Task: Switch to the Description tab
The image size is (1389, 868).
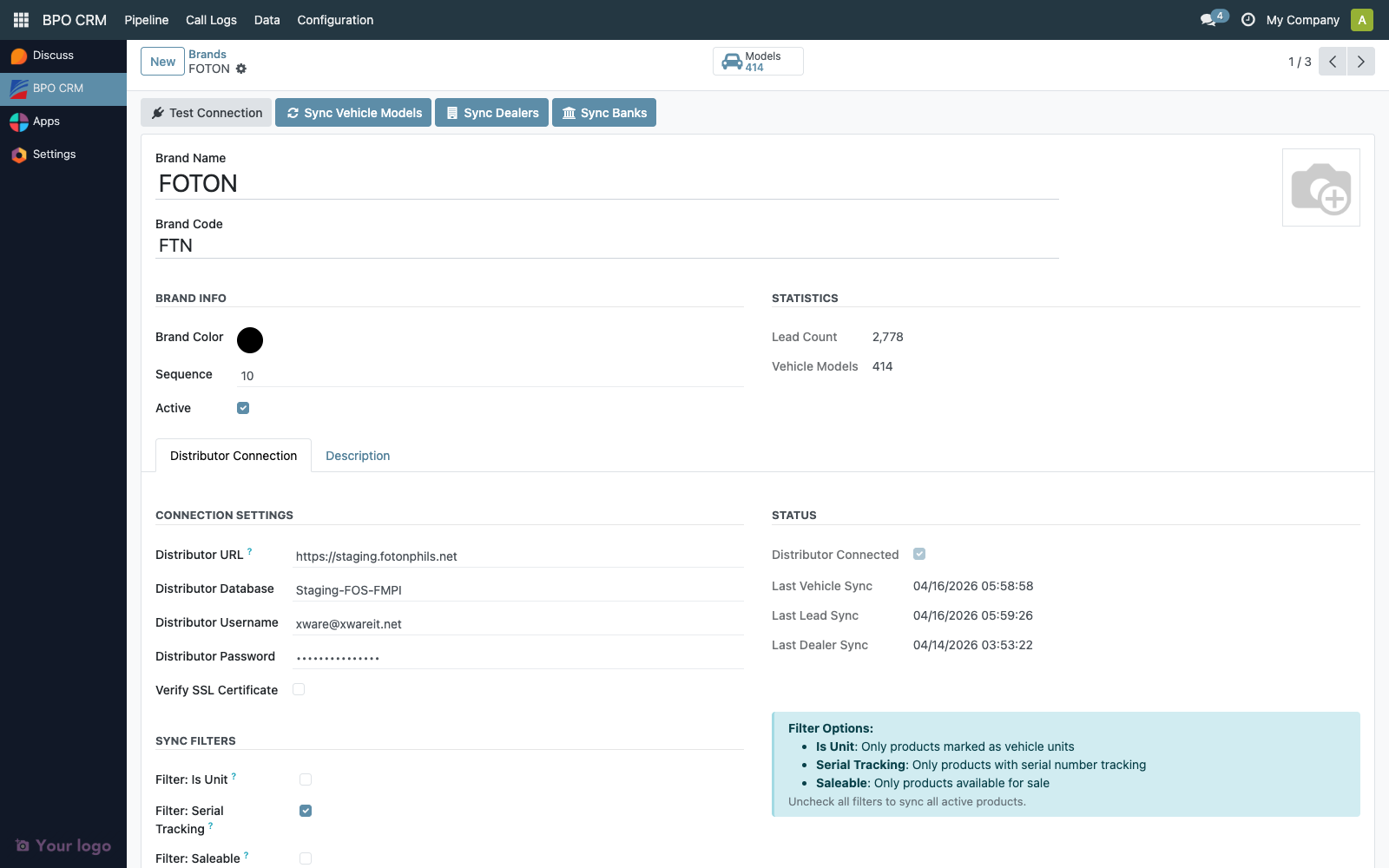Action: click(x=358, y=456)
